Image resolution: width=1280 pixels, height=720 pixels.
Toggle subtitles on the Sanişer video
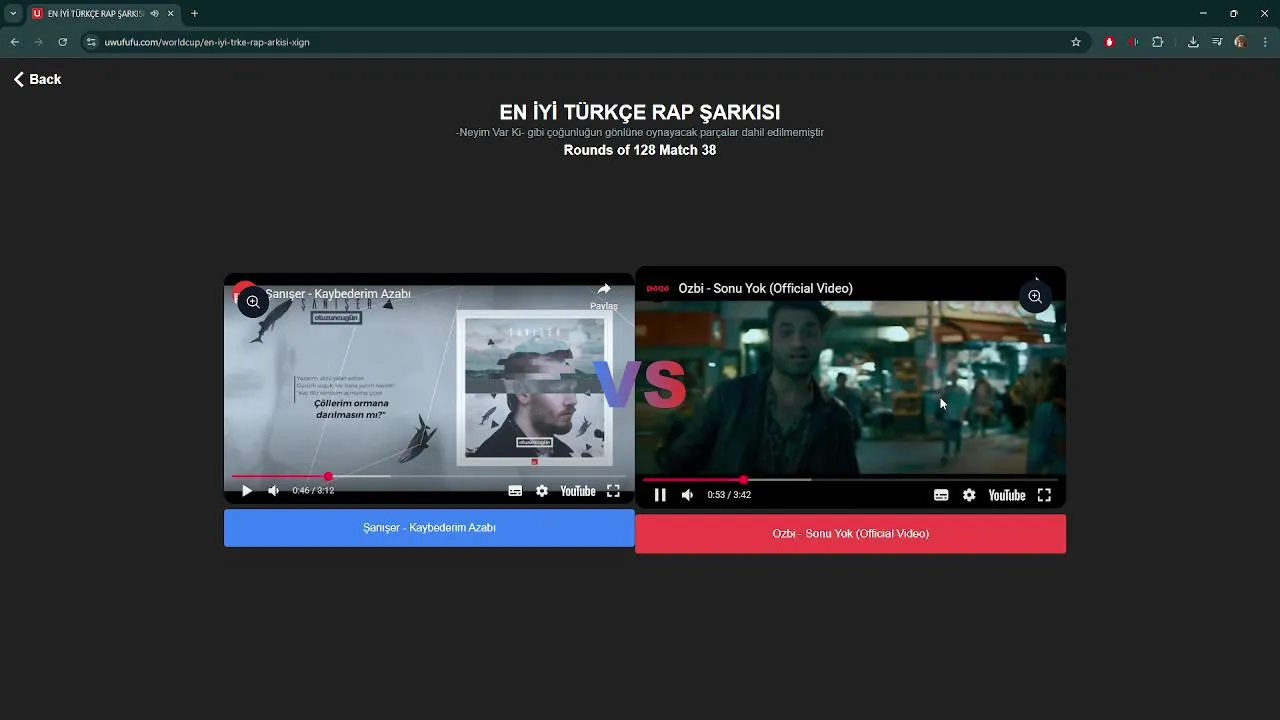(515, 491)
